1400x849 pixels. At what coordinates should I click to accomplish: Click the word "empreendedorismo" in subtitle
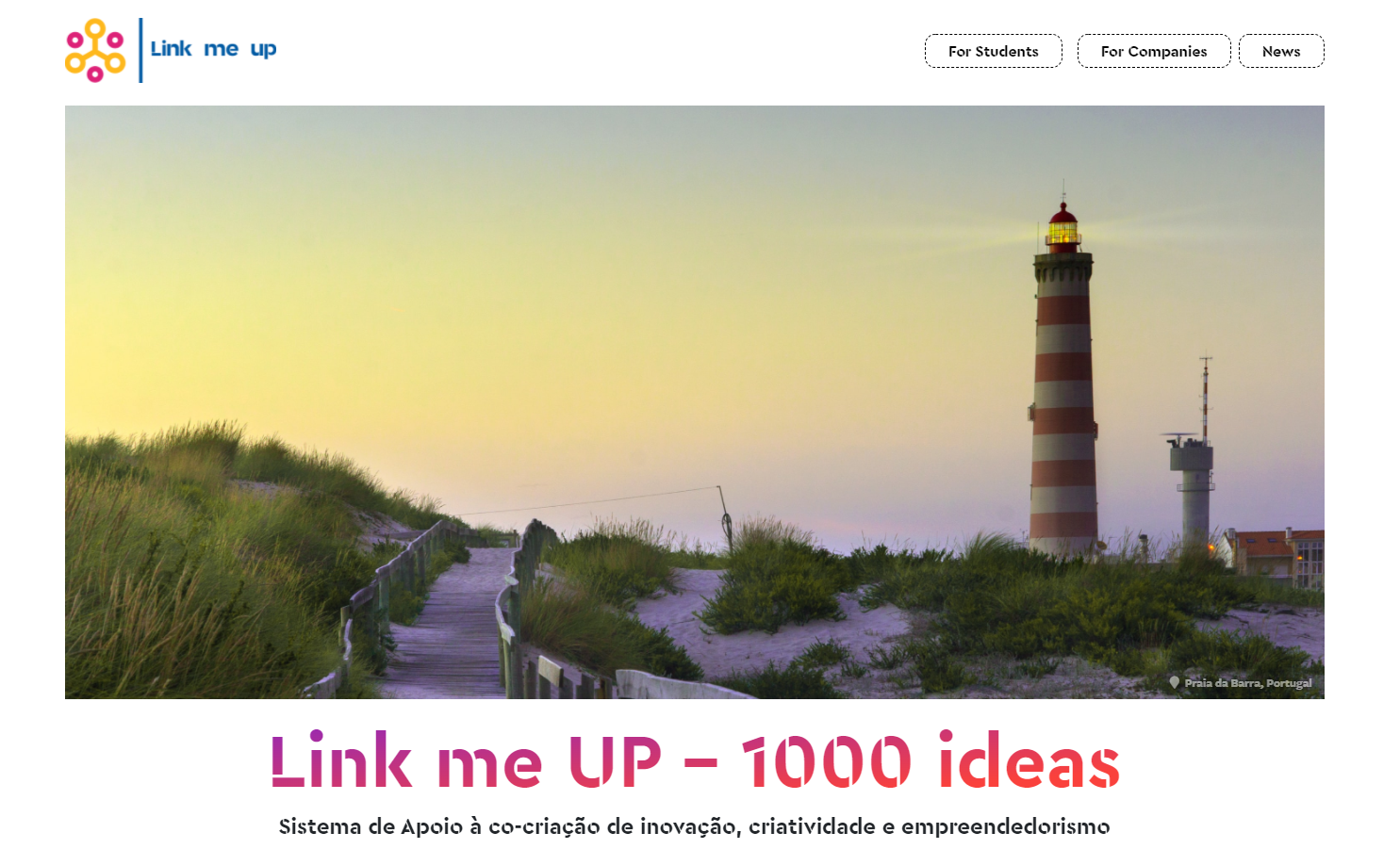pyautogui.click(x=1006, y=826)
